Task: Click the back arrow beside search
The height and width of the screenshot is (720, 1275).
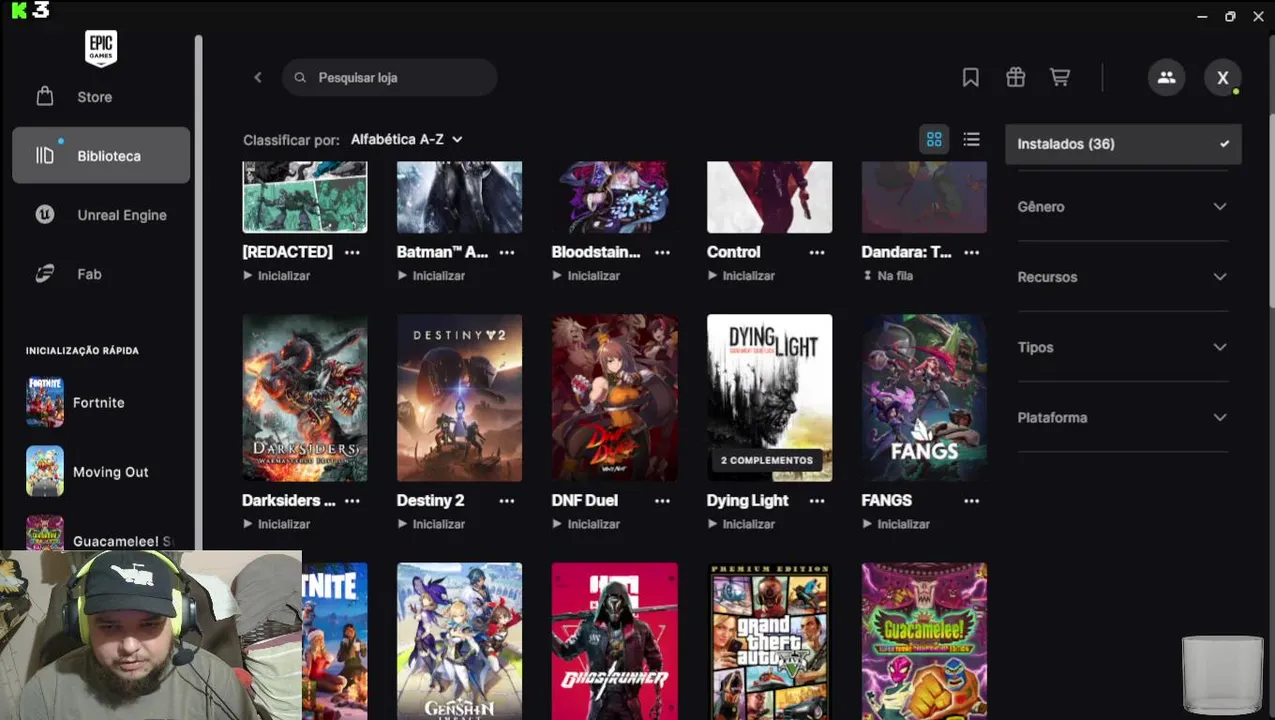Action: (x=258, y=77)
